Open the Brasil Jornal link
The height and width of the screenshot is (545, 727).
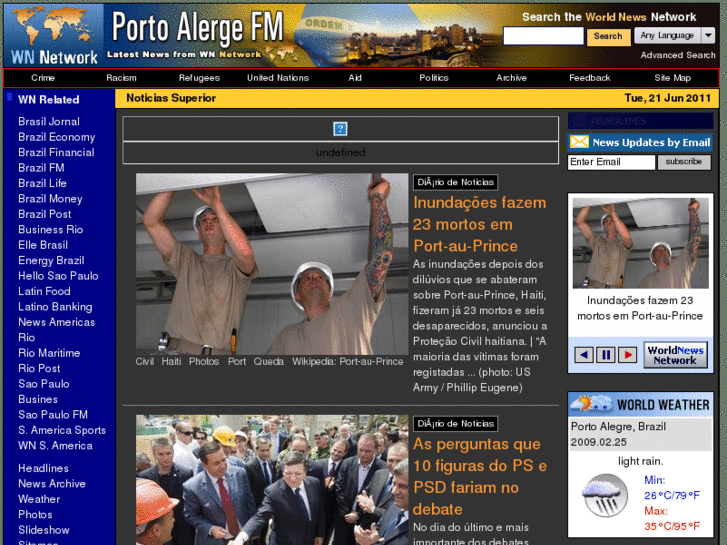(x=49, y=122)
